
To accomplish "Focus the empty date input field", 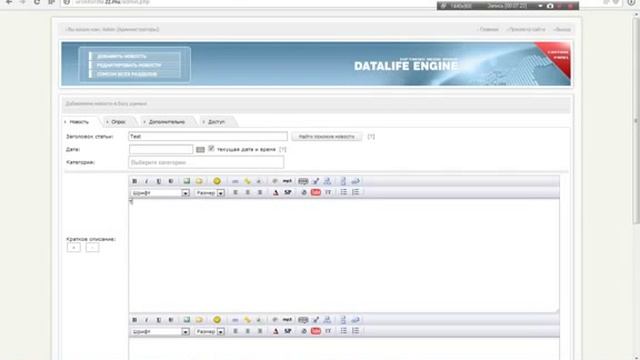I will (161, 149).
